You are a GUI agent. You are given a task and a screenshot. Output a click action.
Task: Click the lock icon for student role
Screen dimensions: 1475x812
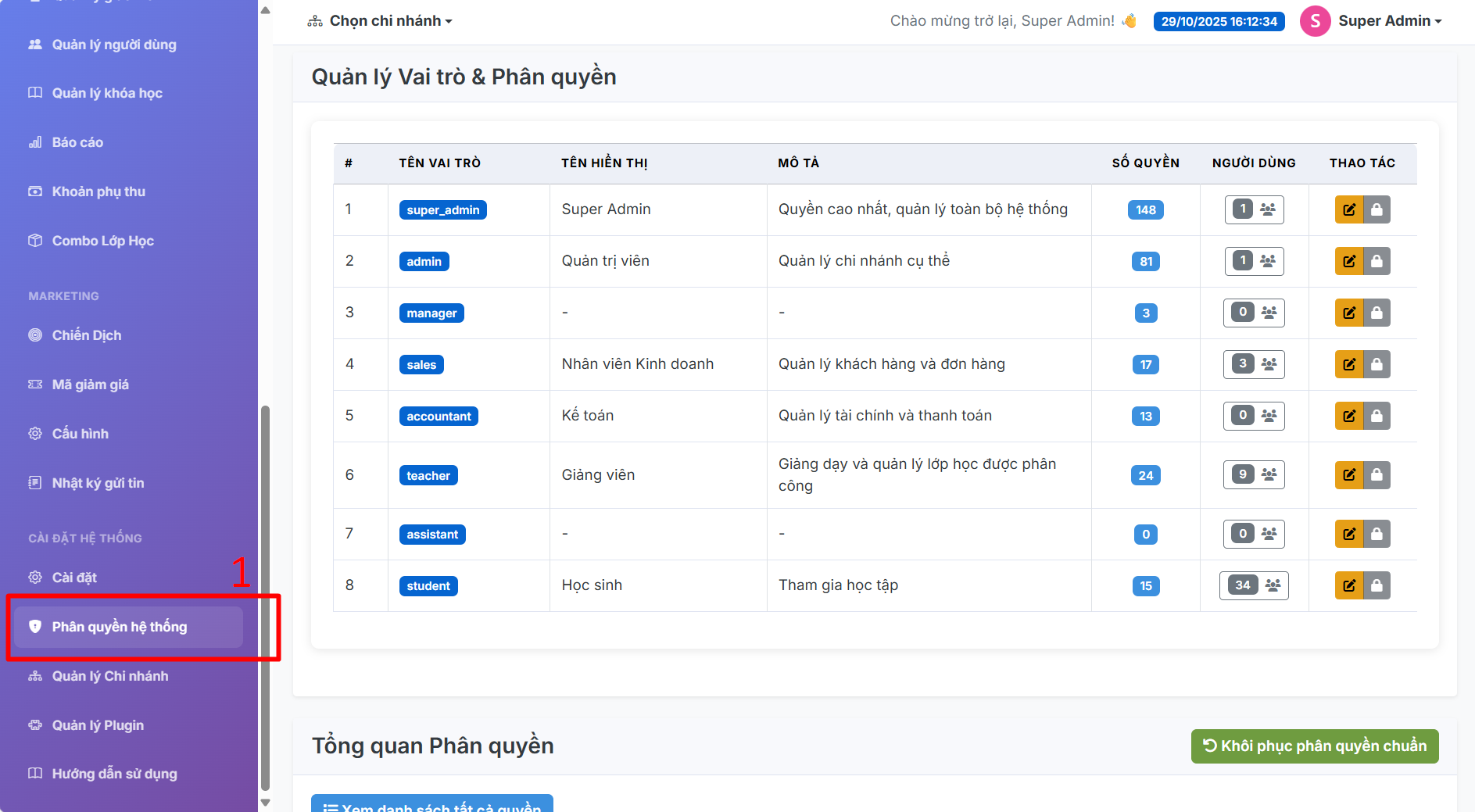(x=1377, y=585)
